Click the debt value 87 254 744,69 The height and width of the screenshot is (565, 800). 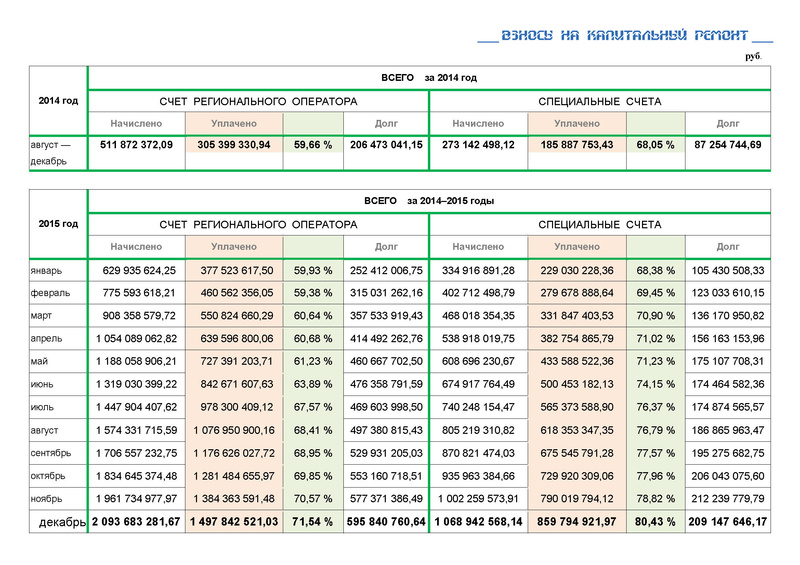[x=727, y=145]
